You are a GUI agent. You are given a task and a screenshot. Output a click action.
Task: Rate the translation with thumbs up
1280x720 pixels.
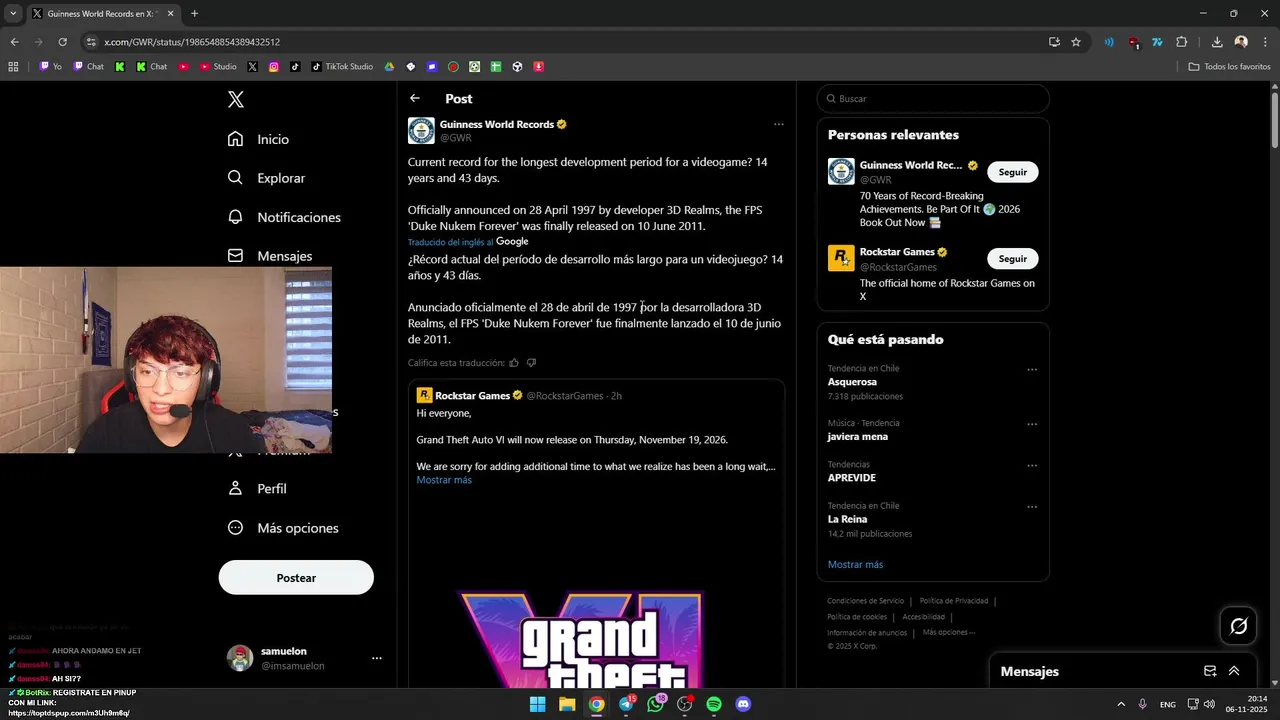[x=514, y=363]
